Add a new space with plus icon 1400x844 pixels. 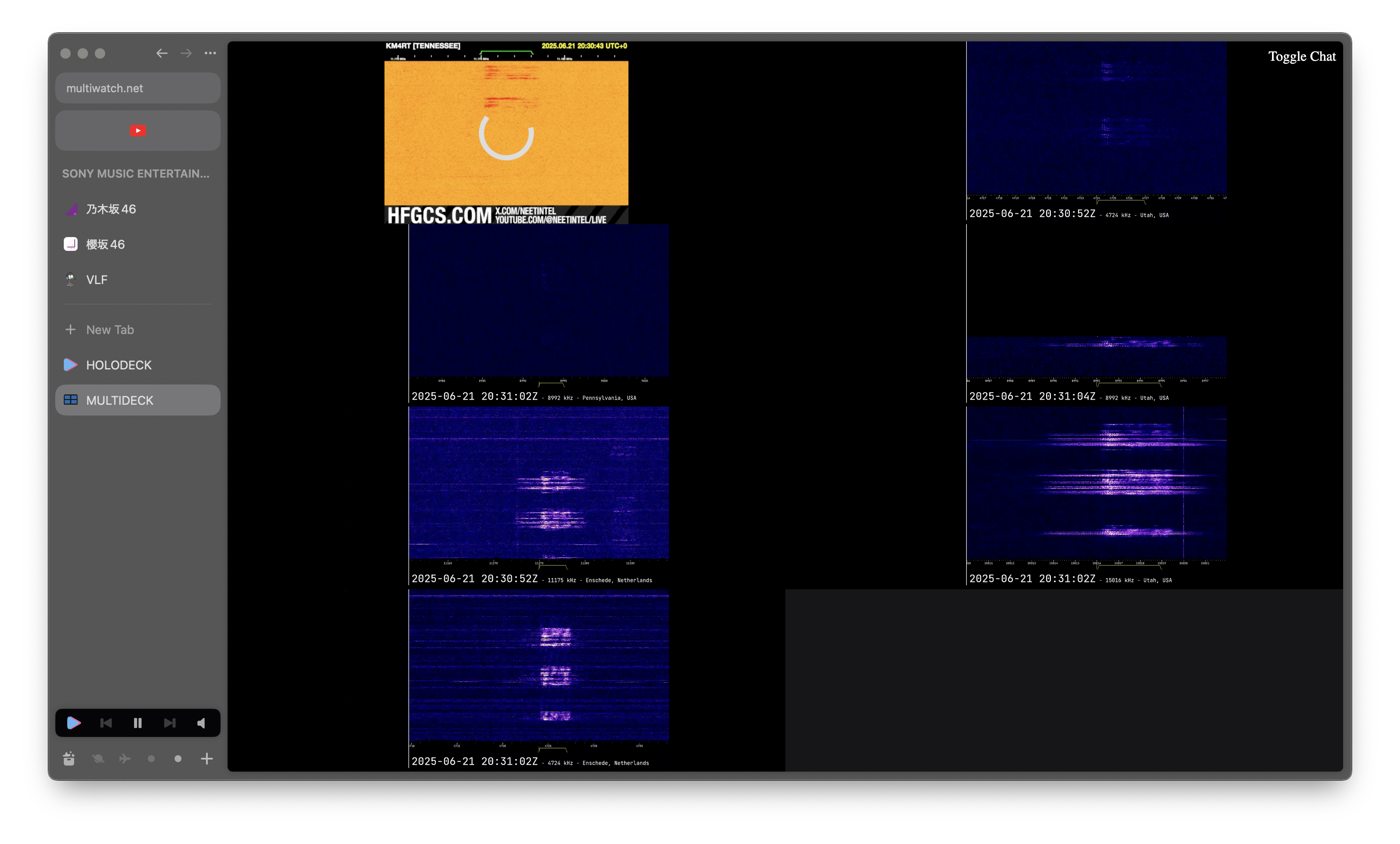[x=207, y=759]
